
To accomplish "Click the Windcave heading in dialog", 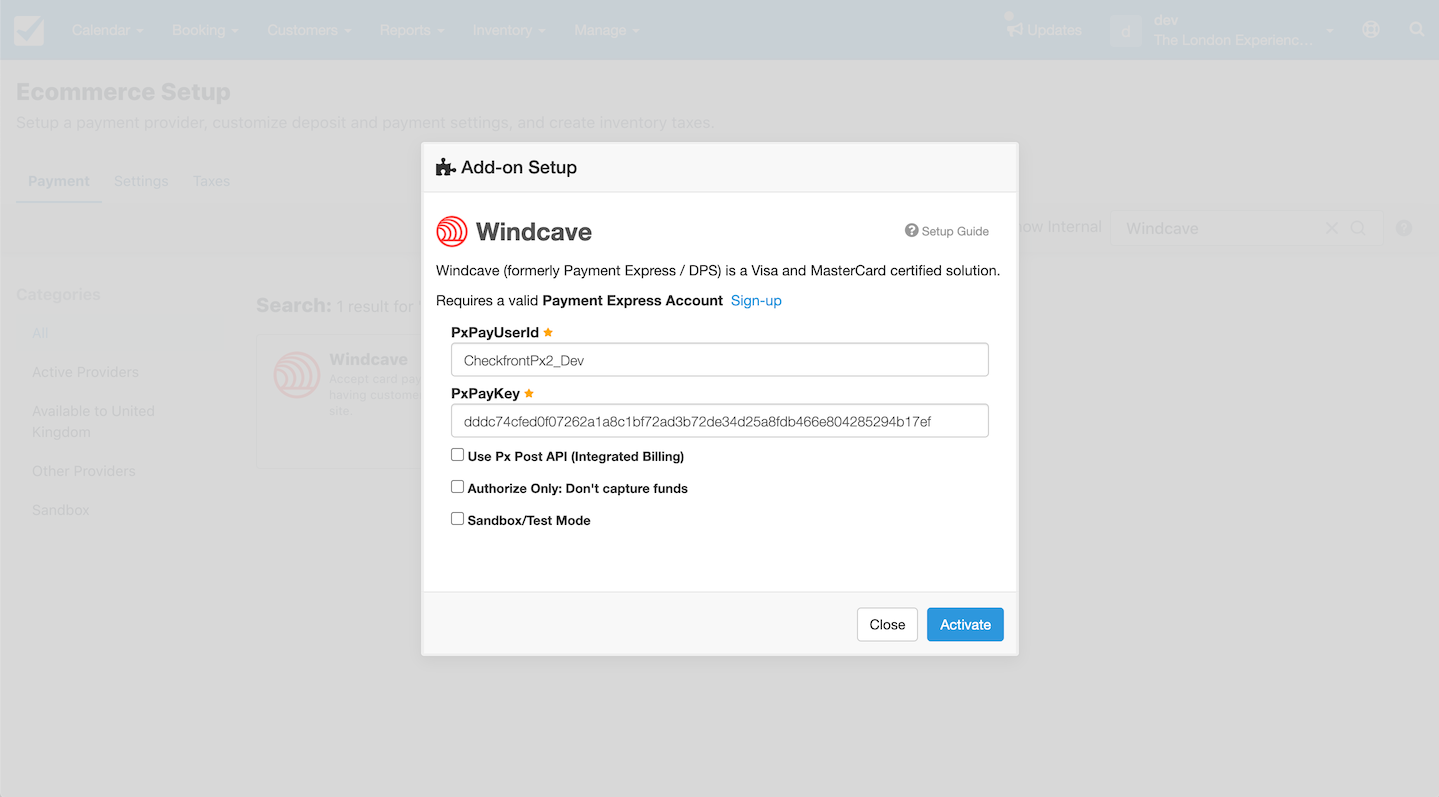I will (534, 232).
